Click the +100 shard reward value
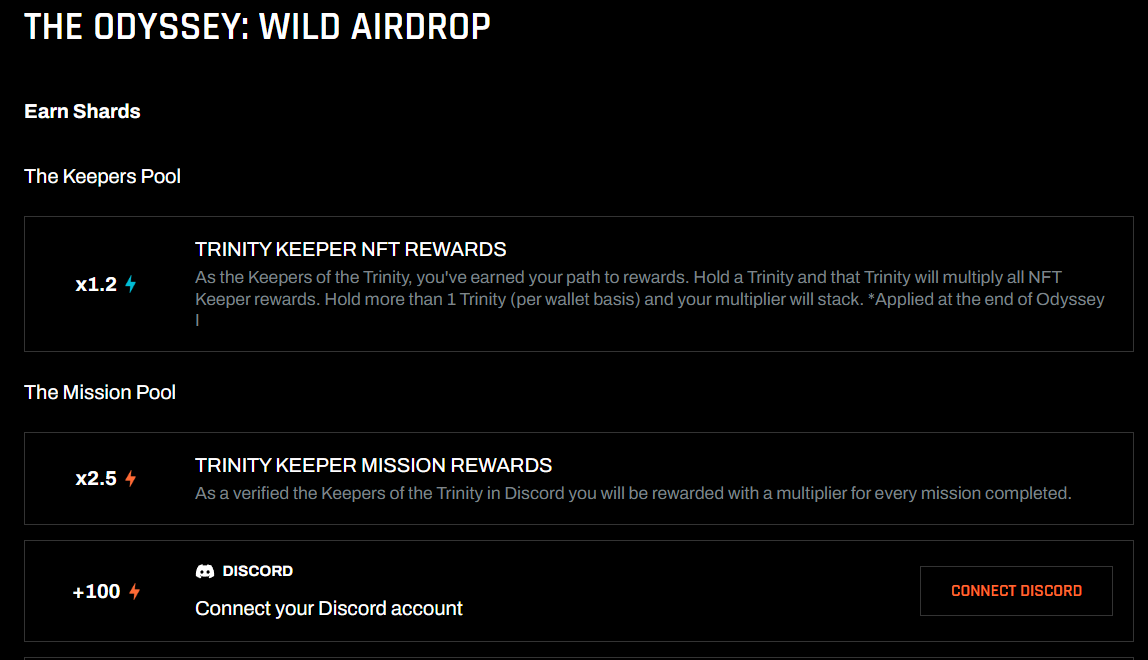The image size is (1148, 660). click(98, 591)
